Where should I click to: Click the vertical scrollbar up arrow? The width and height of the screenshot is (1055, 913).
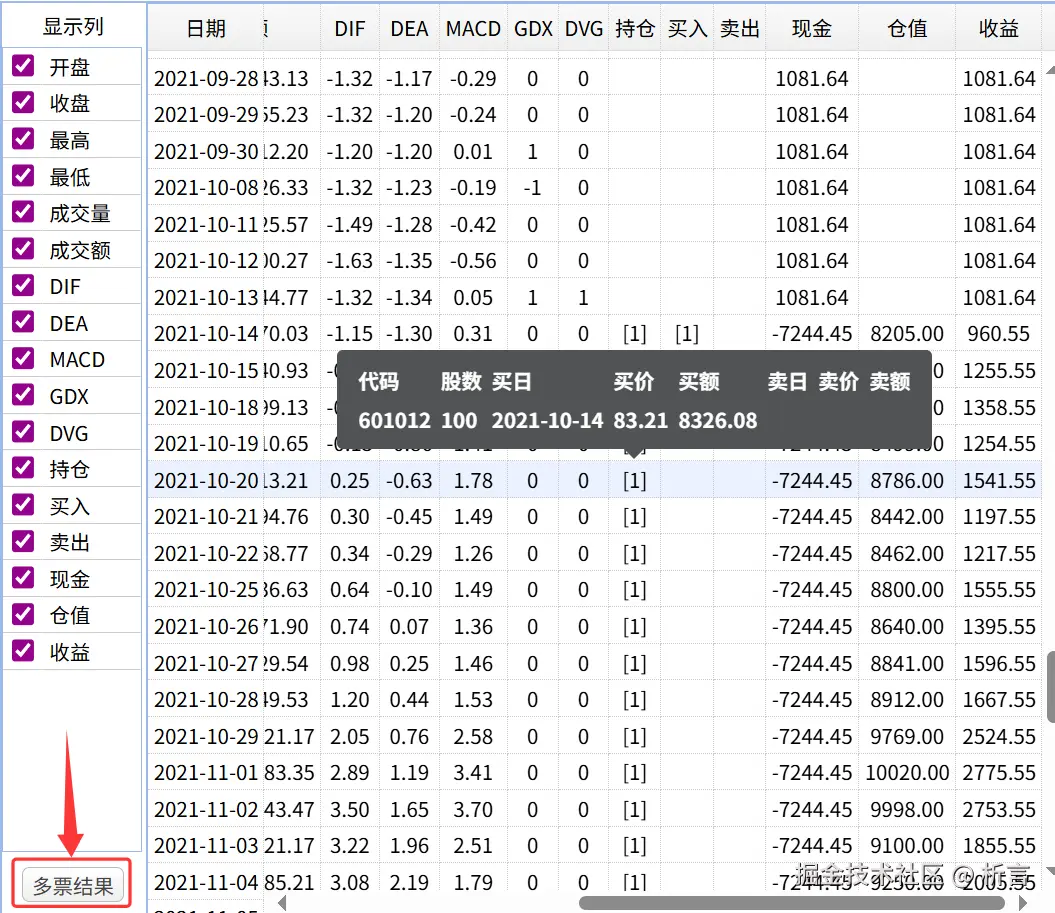click(1050, 71)
